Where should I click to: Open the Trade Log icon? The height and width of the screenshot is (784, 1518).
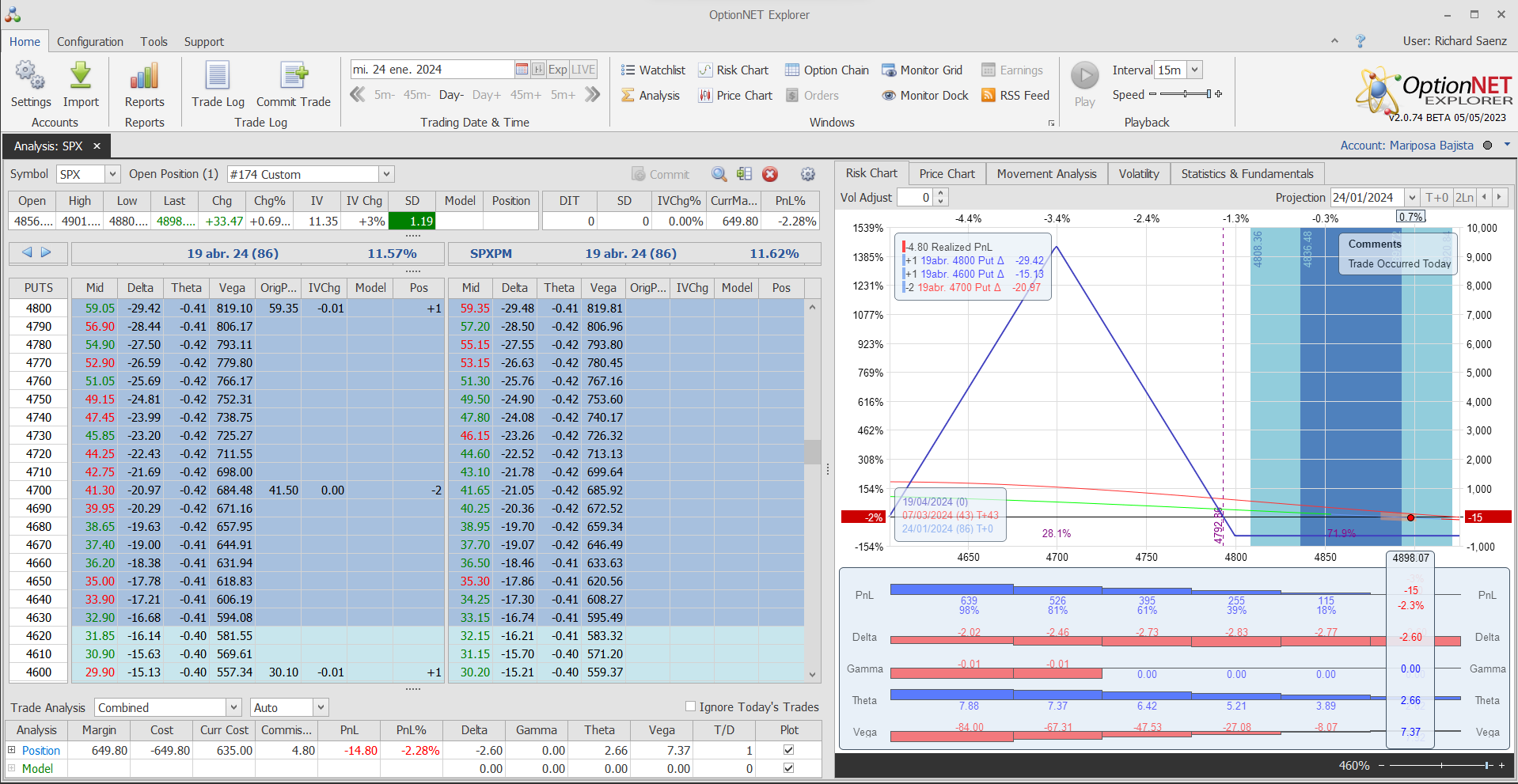click(x=218, y=85)
